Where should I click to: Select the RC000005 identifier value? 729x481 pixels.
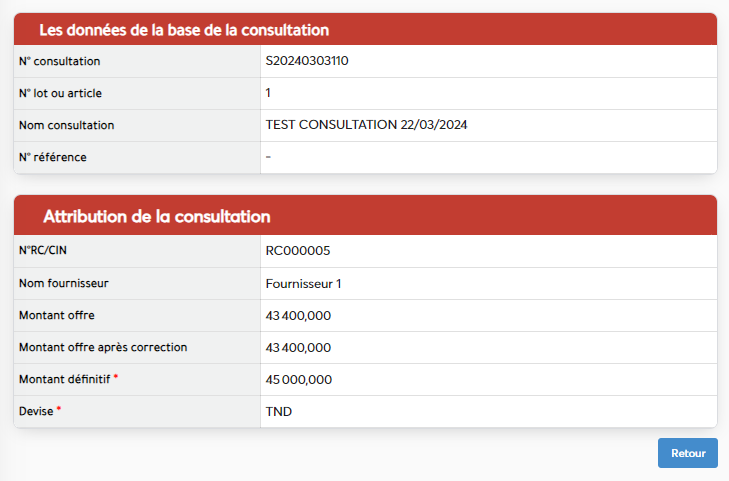click(x=298, y=251)
